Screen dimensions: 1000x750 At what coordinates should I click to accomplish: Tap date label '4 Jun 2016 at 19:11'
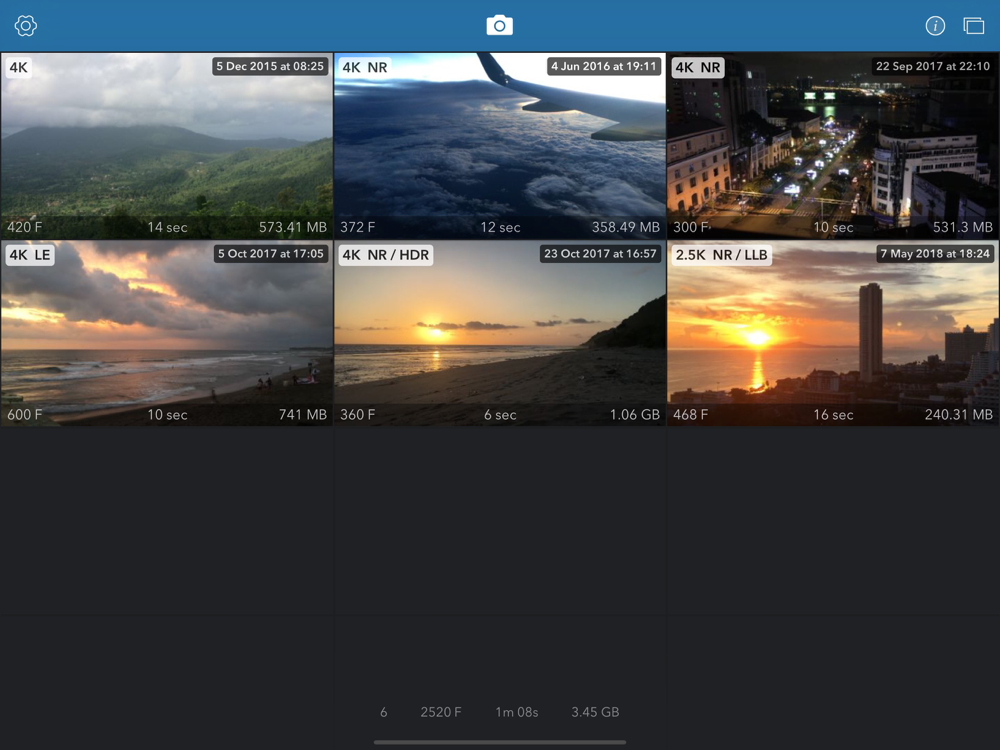(x=603, y=66)
